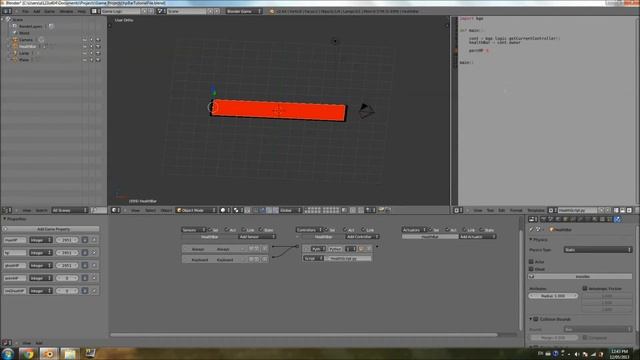Open the Text menu in the text editor header

(x=490, y=210)
